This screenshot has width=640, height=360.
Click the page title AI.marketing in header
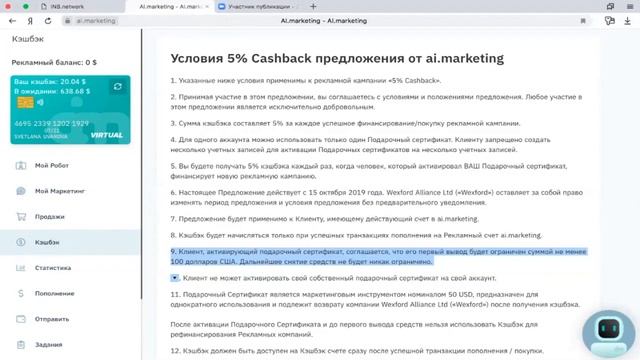point(324,21)
